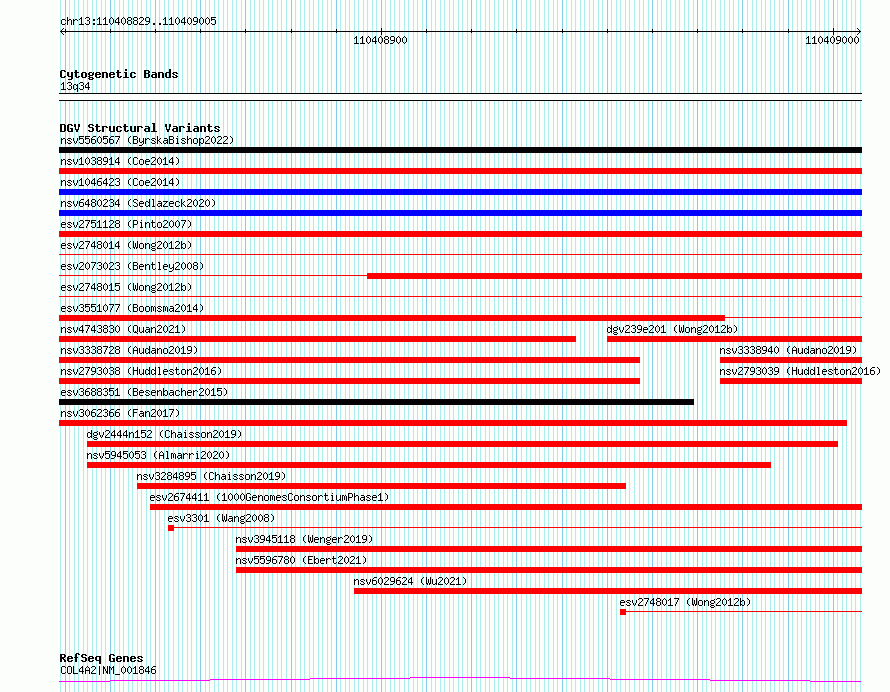This screenshot has width=890, height=692.
Task: Click the blue bar under nsv1046423 (Coe2014)
Action: click(460, 192)
